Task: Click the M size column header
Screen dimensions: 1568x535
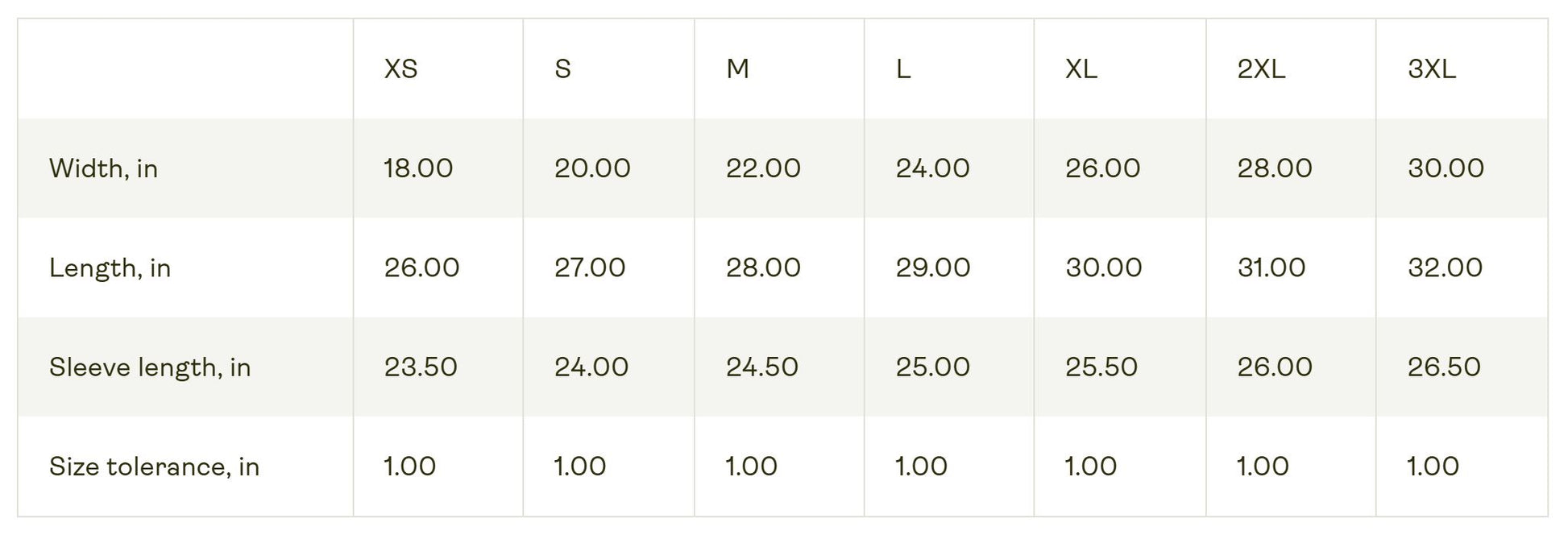Action: point(737,69)
